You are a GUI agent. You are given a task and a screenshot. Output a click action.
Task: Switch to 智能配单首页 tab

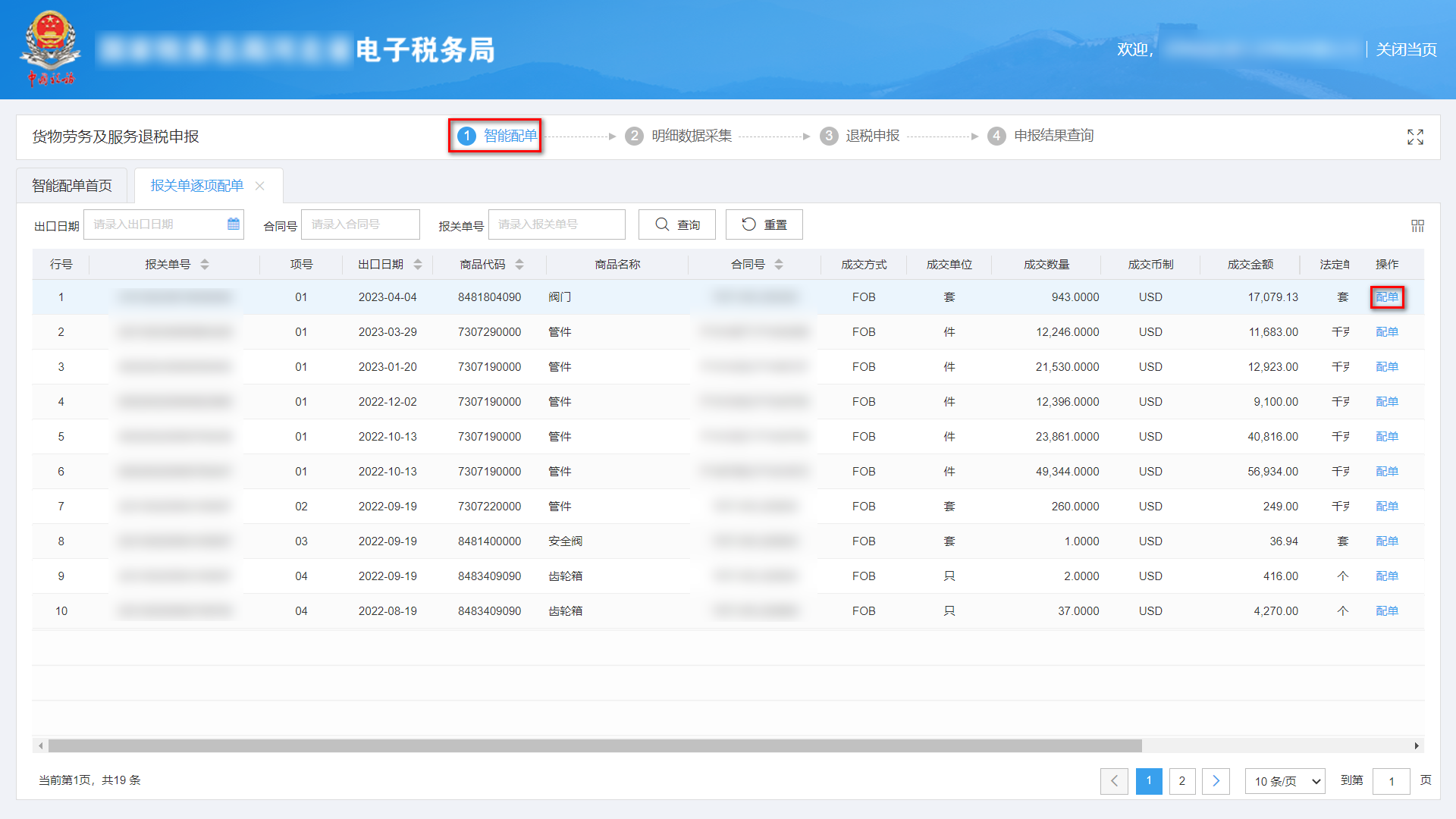coord(72,186)
